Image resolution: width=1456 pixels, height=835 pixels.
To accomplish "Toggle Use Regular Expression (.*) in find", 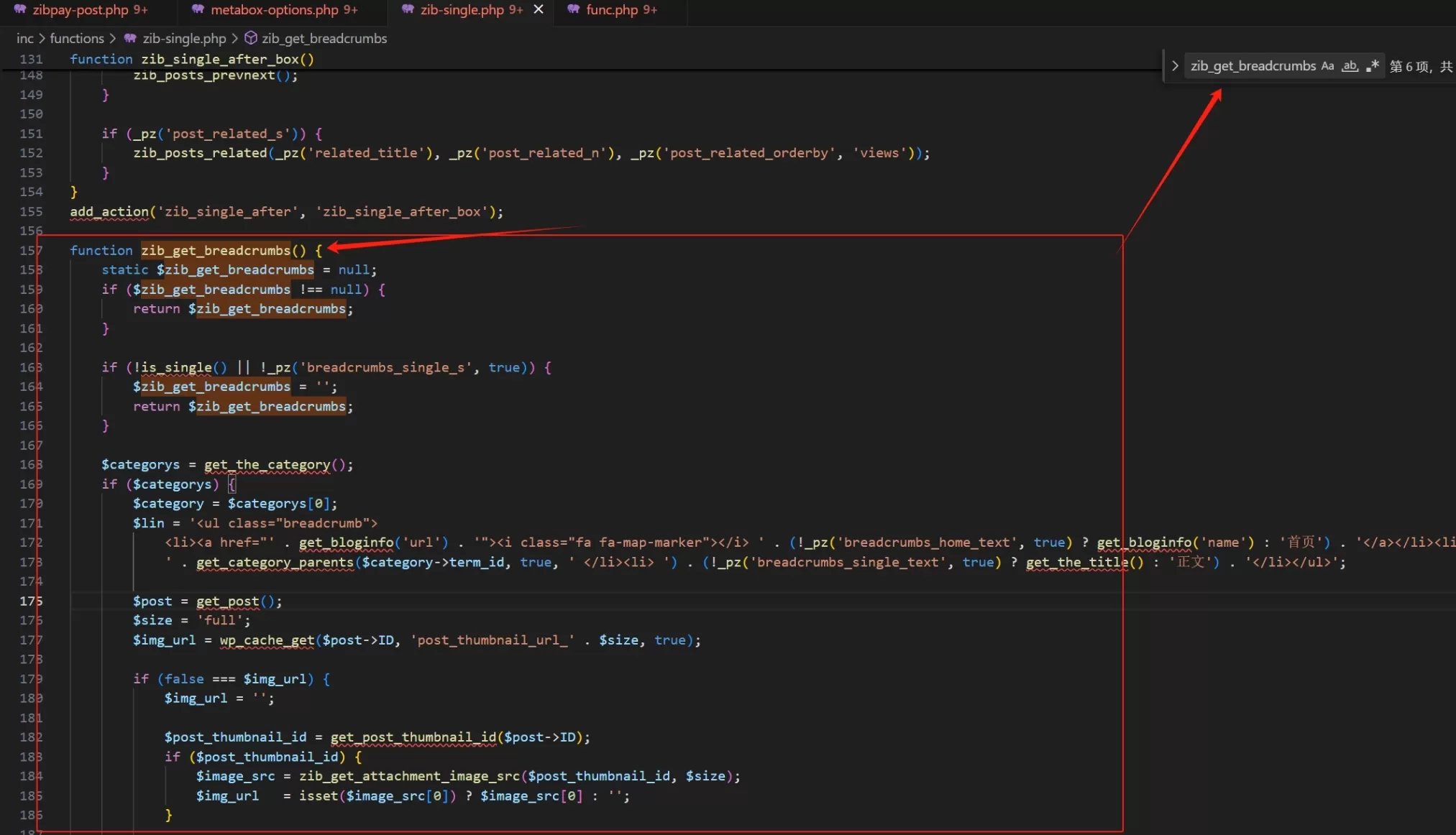I will tap(1372, 66).
